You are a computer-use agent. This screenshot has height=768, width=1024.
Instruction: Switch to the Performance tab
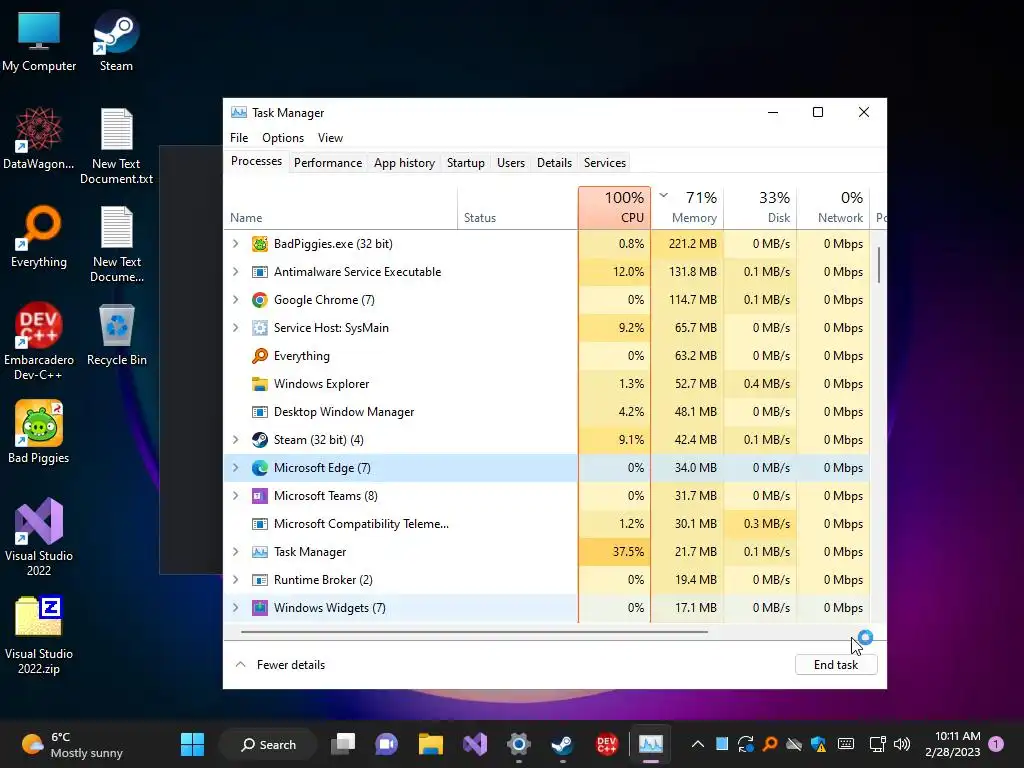(x=328, y=163)
